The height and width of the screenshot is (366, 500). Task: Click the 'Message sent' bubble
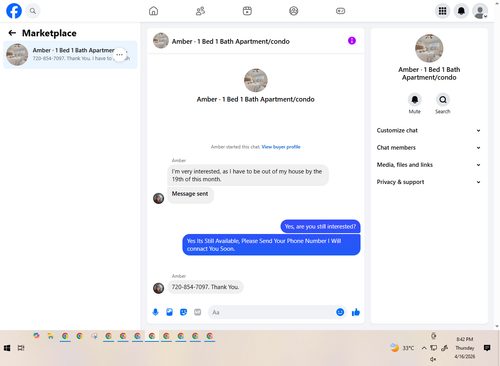(x=190, y=195)
